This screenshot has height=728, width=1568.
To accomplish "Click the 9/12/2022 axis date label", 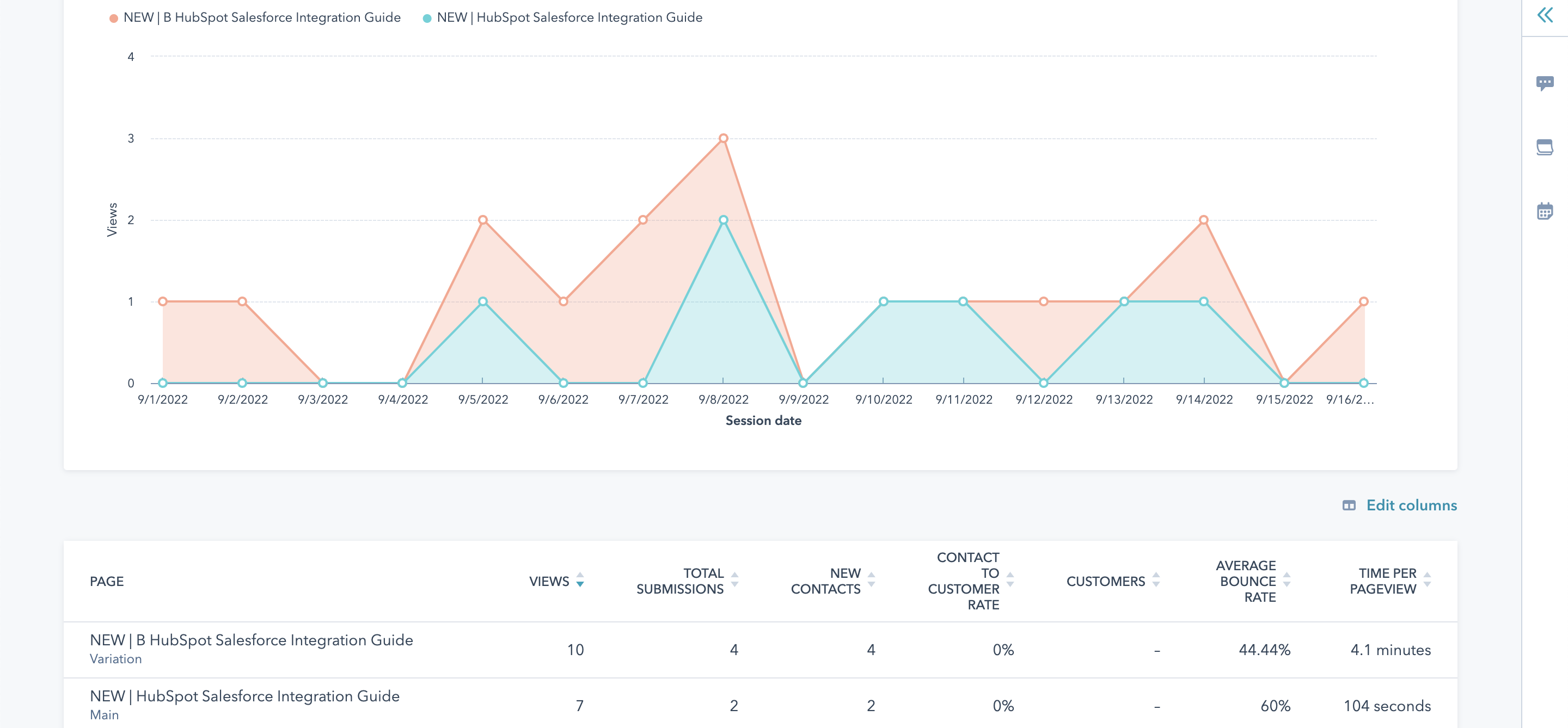I will [1044, 399].
